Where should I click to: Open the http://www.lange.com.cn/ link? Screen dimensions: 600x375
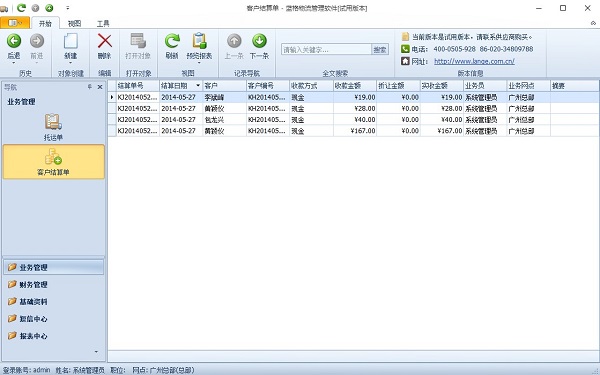pos(474,61)
